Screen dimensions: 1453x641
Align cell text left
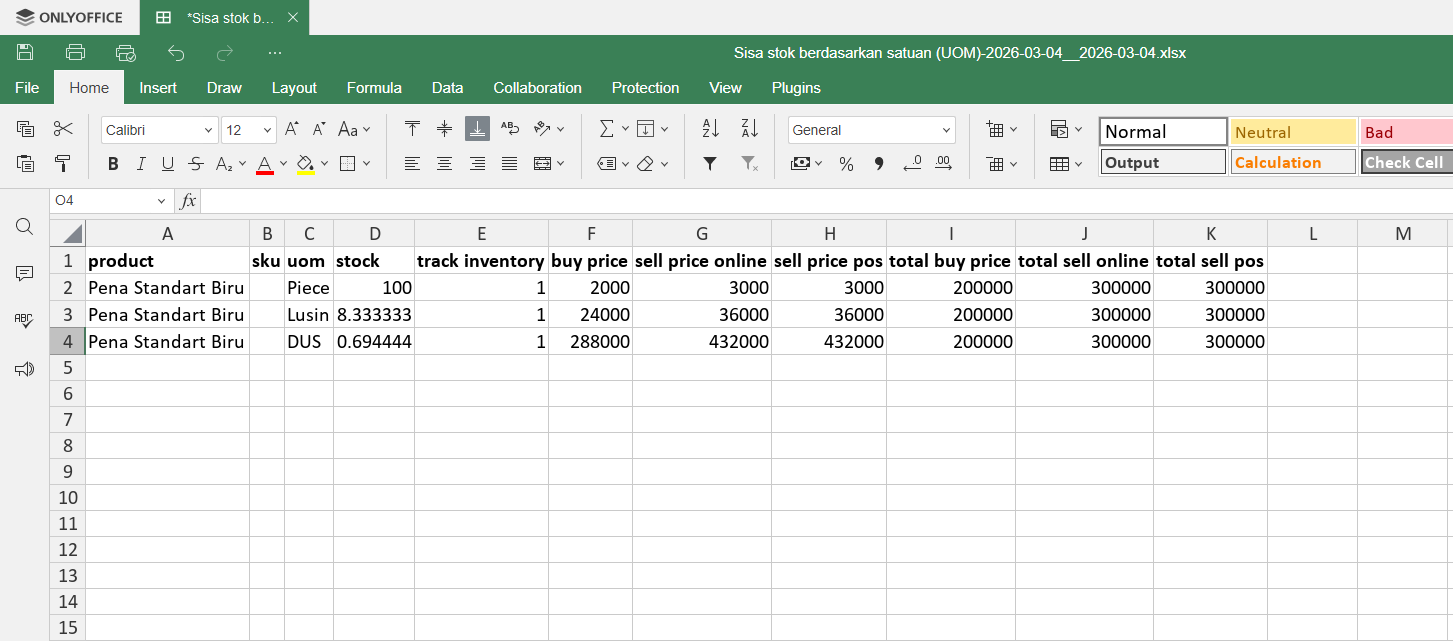(x=412, y=163)
